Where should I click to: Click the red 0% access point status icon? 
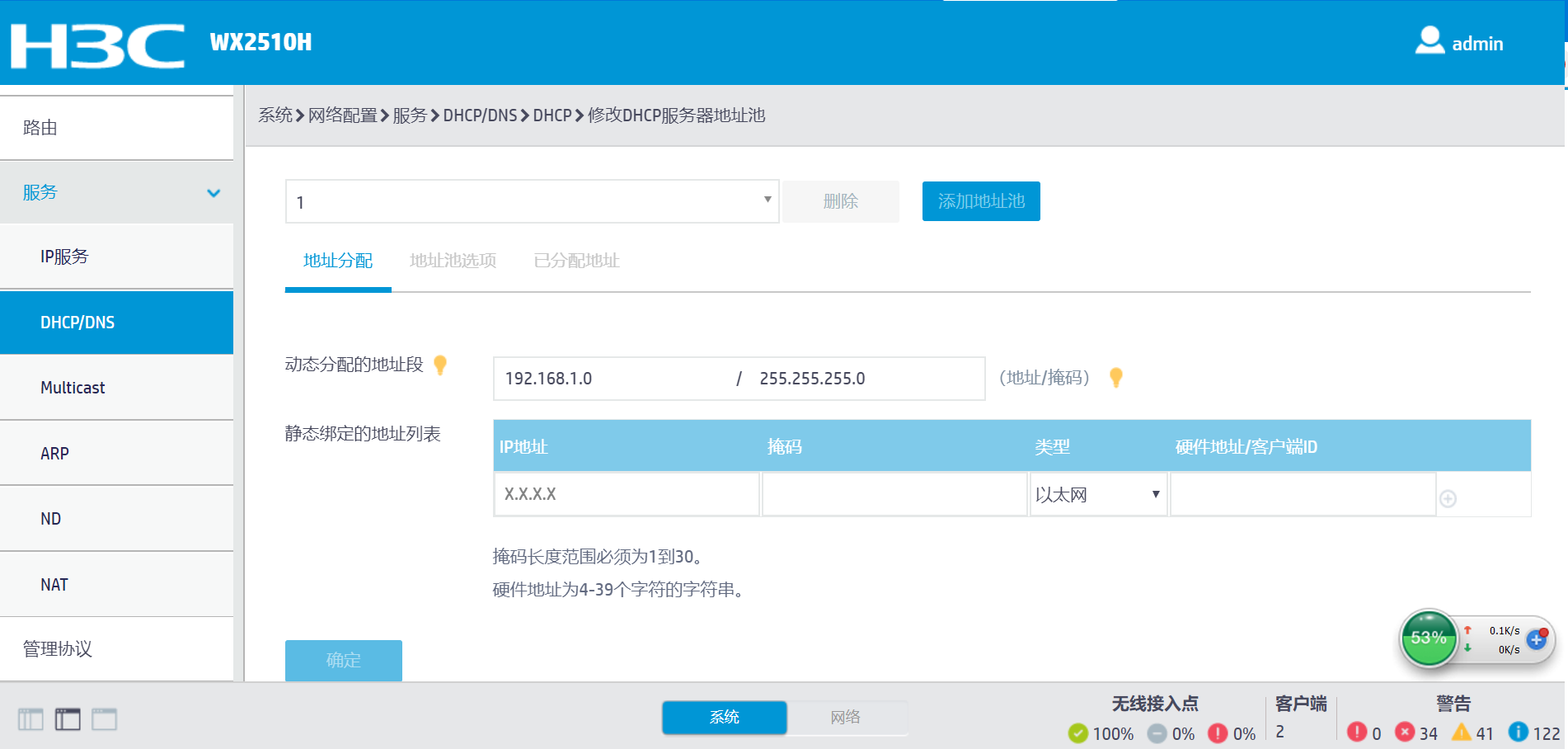tap(1218, 733)
